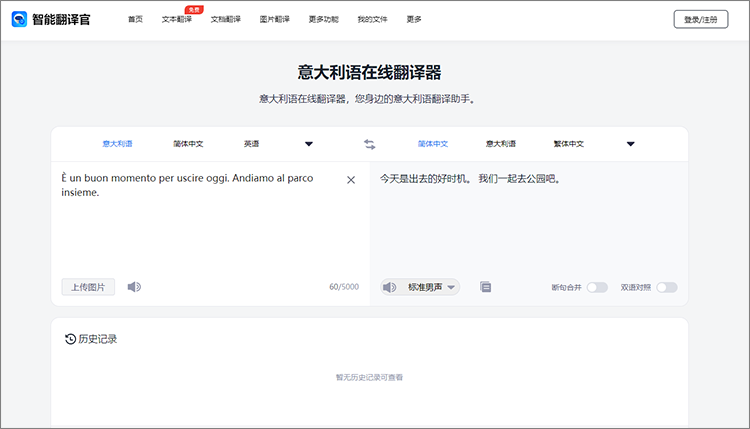The width and height of the screenshot is (750, 429).
Task: Play audio of the source text
Action: (x=134, y=287)
